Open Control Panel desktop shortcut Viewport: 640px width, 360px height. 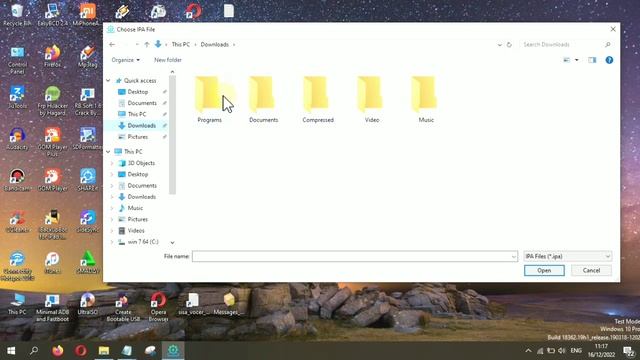click(17, 60)
